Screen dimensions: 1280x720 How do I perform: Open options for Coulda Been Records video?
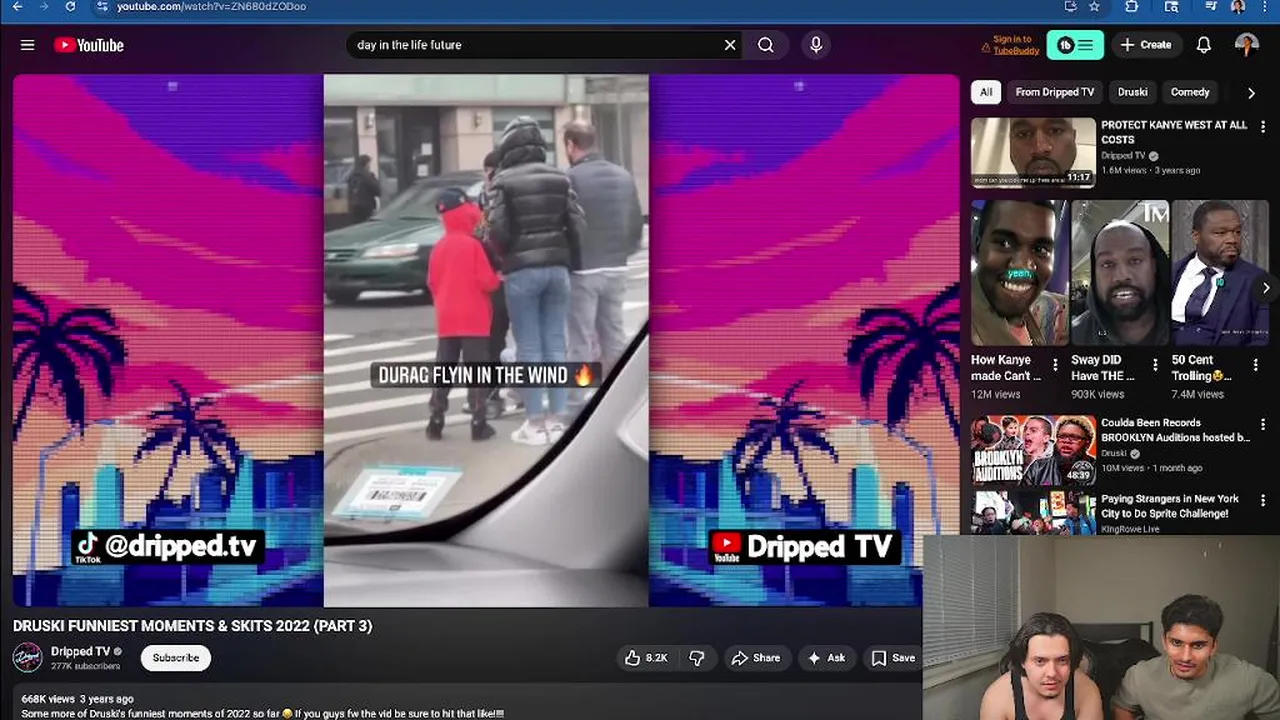(x=1263, y=425)
